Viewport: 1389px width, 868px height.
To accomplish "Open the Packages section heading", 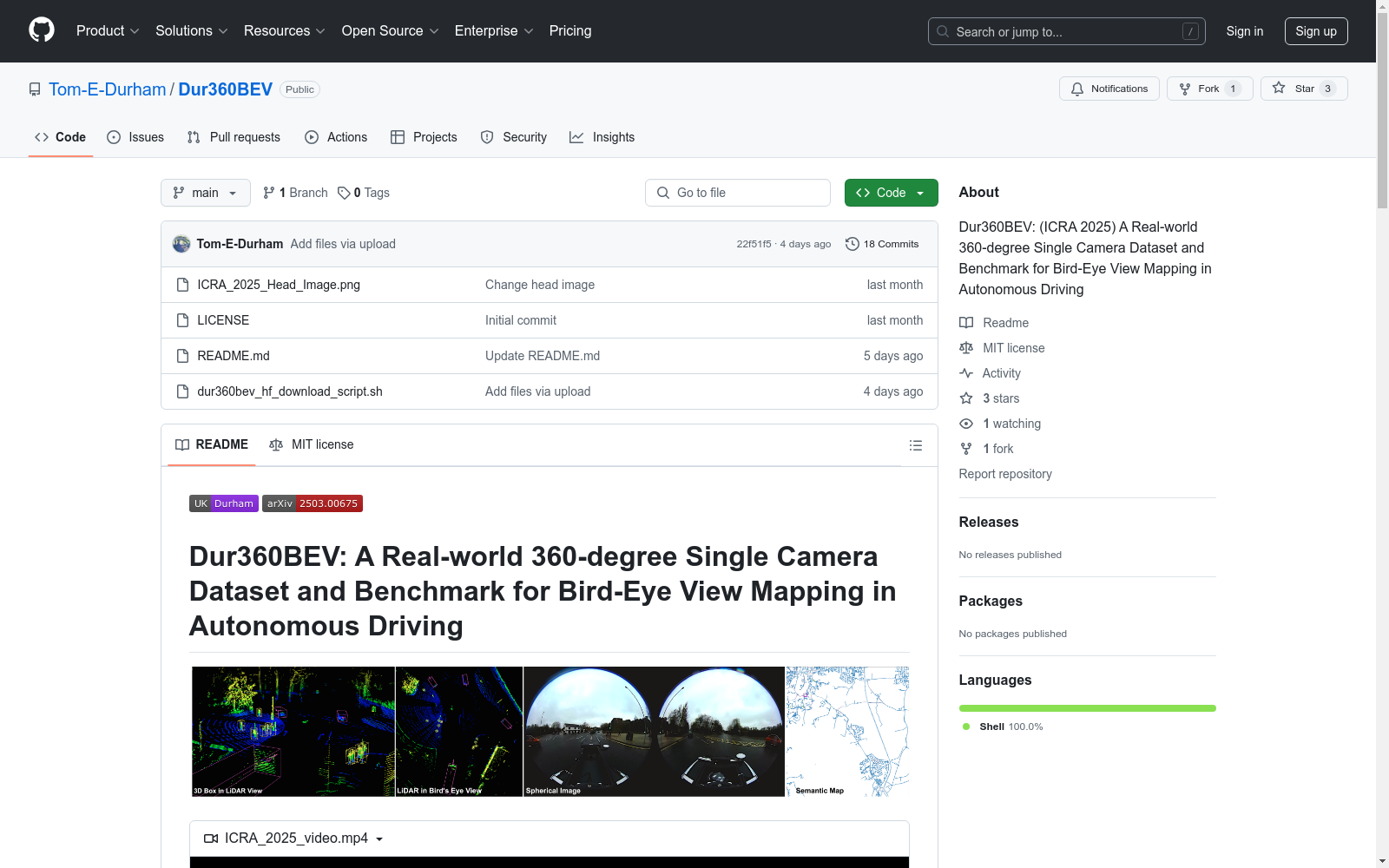I will pos(991,601).
